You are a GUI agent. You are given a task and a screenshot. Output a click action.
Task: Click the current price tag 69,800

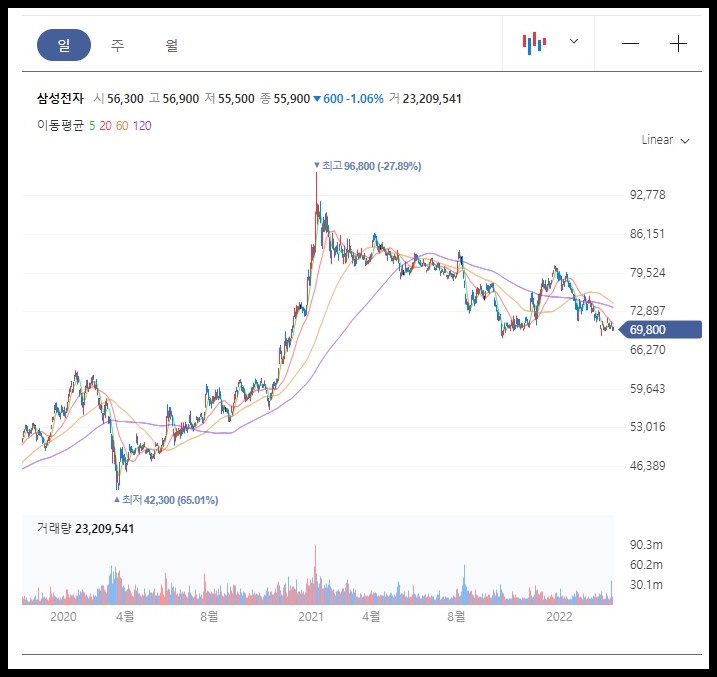click(x=660, y=330)
